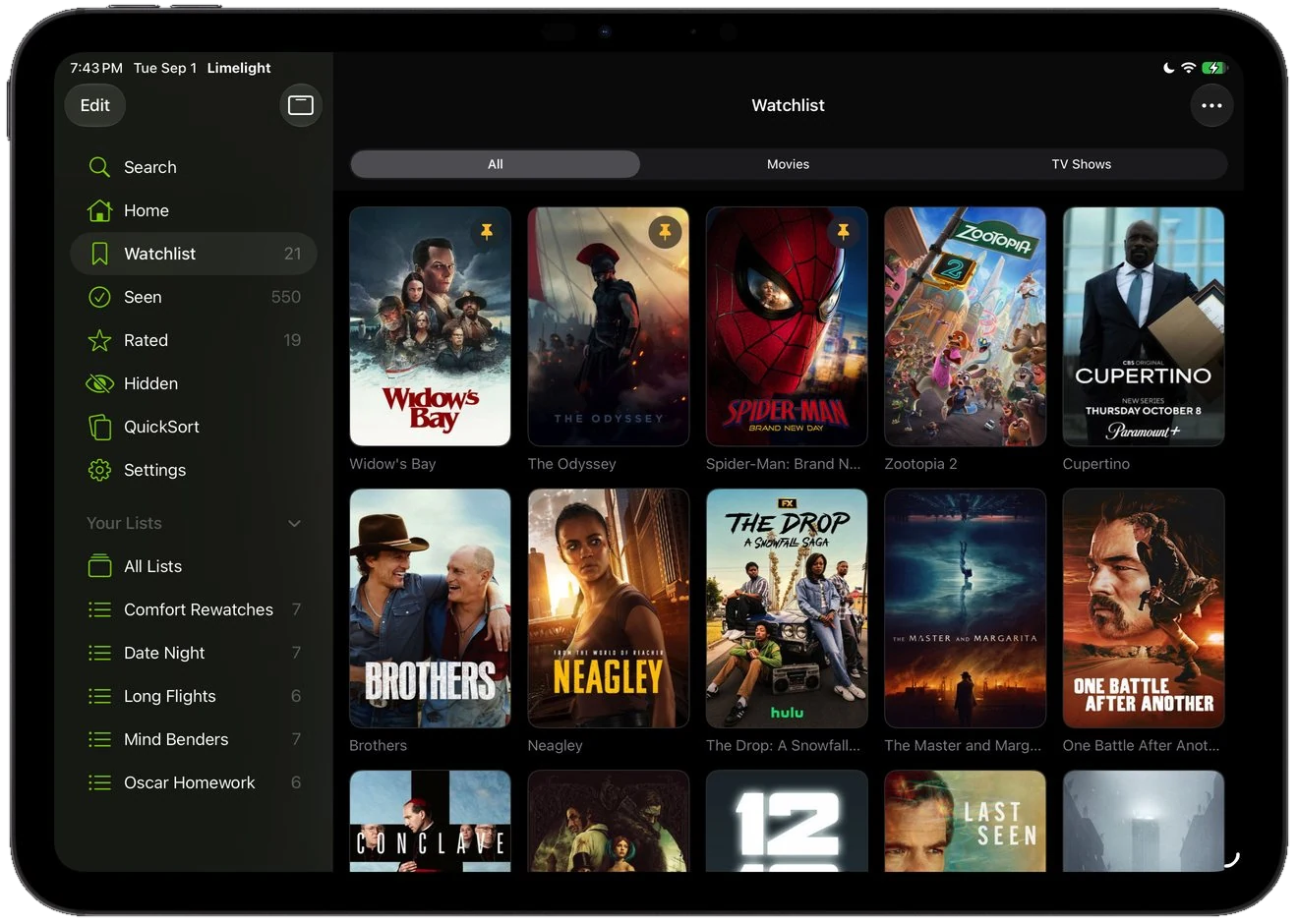This screenshot has width=1298, height=924.
Task: Click the Home label in sidebar
Action: pyautogui.click(x=147, y=210)
